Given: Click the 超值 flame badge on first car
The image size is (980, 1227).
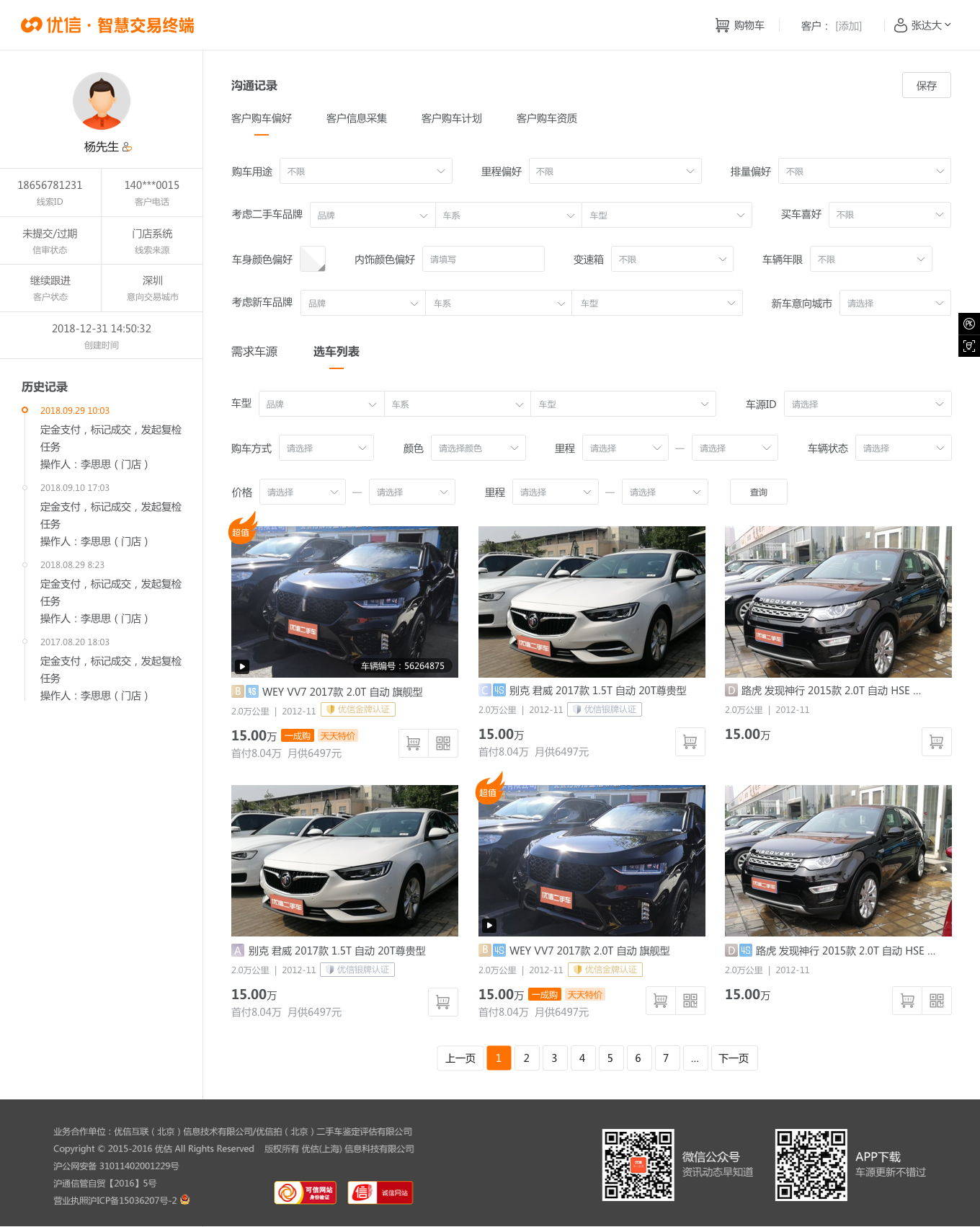Looking at the screenshot, I should [x=243, y=528].
